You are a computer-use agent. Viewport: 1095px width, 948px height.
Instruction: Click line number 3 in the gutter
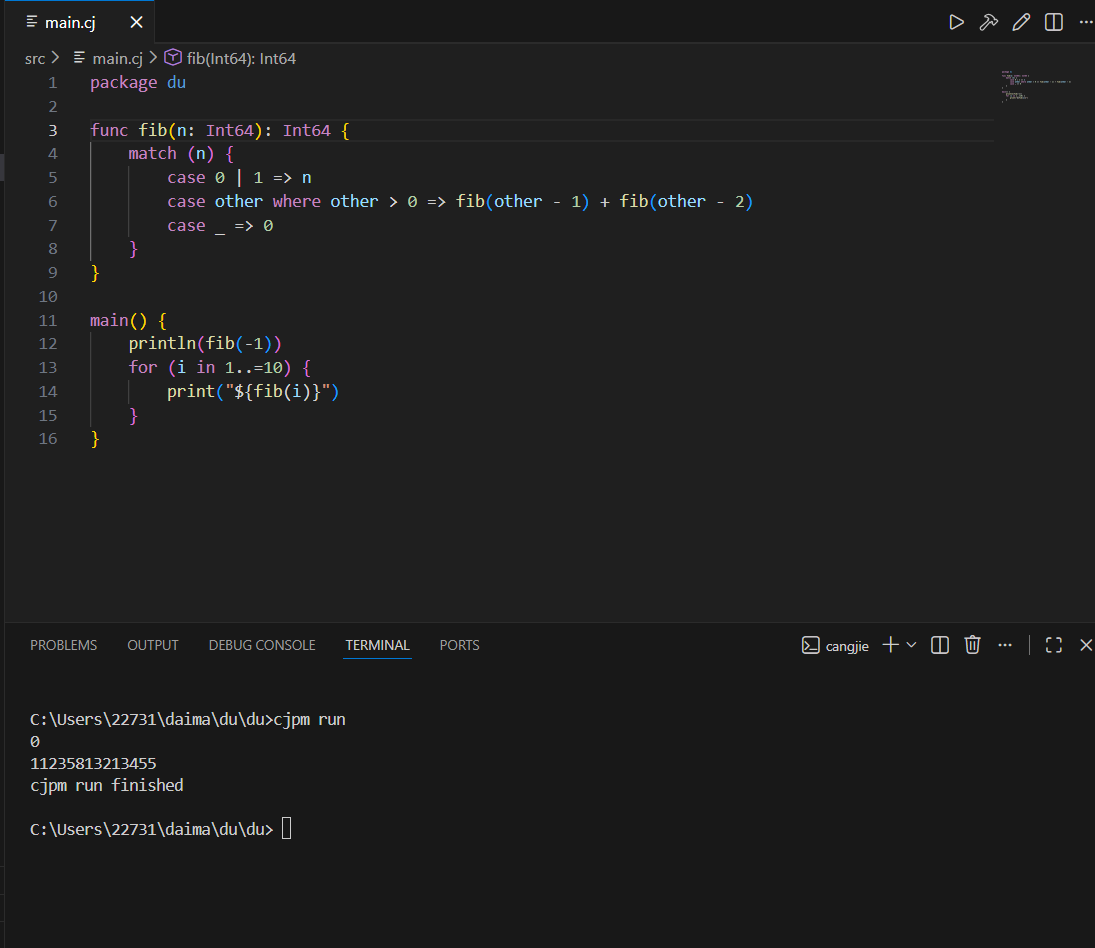point(53,131)
